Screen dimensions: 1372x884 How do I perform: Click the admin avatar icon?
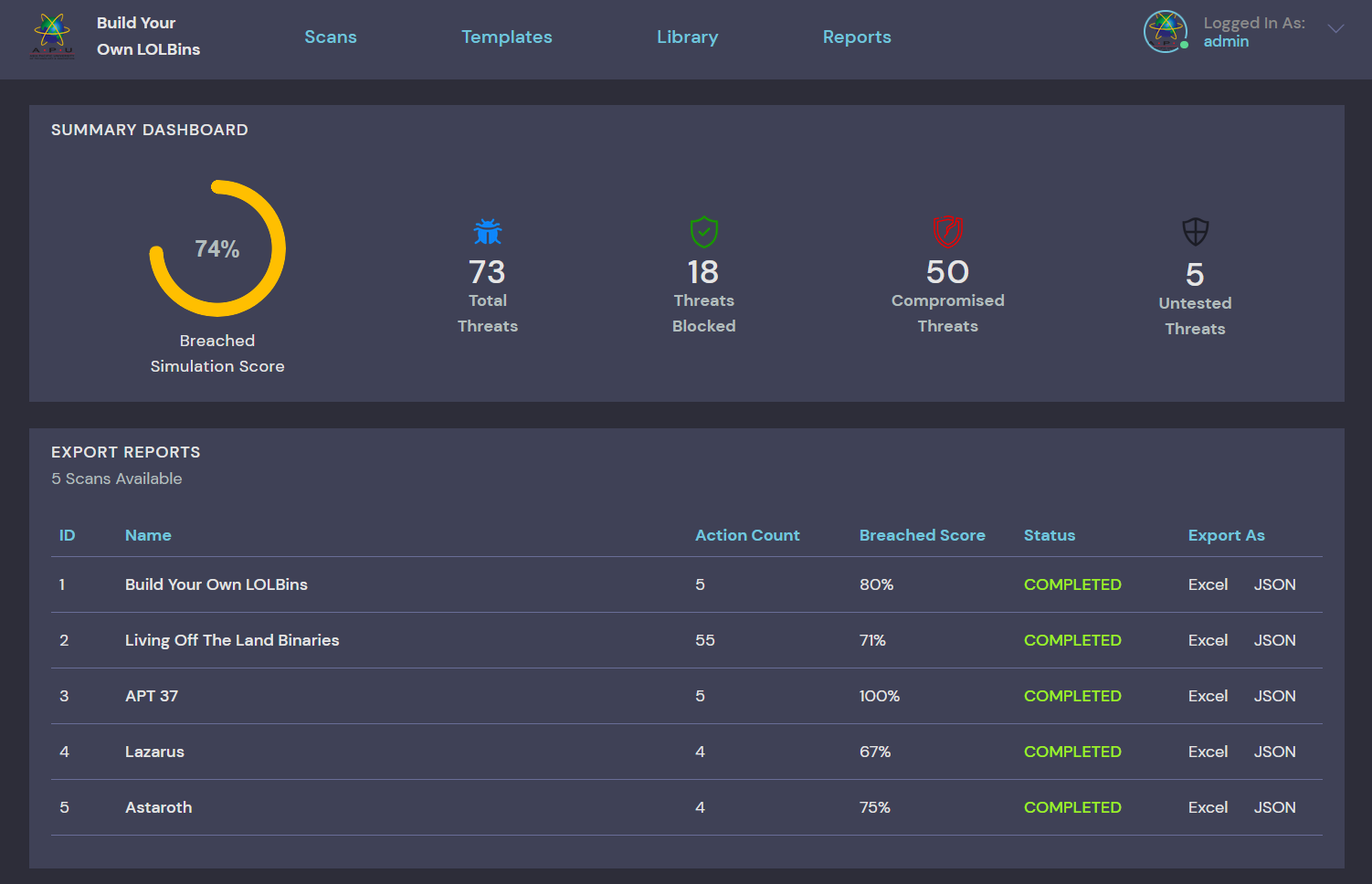coord(1166,32)
